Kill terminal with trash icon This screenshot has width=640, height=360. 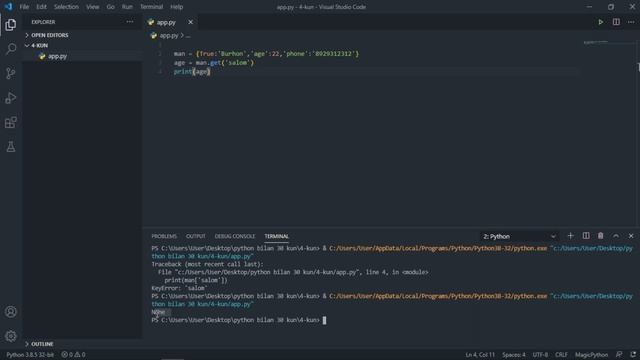click(x=600, y=236)
